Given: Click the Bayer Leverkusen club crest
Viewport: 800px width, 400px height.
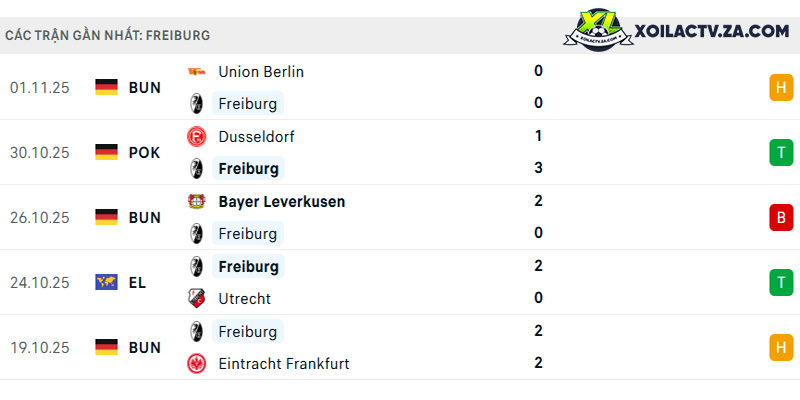Looking at the screenshot, I should click(196, 202).
